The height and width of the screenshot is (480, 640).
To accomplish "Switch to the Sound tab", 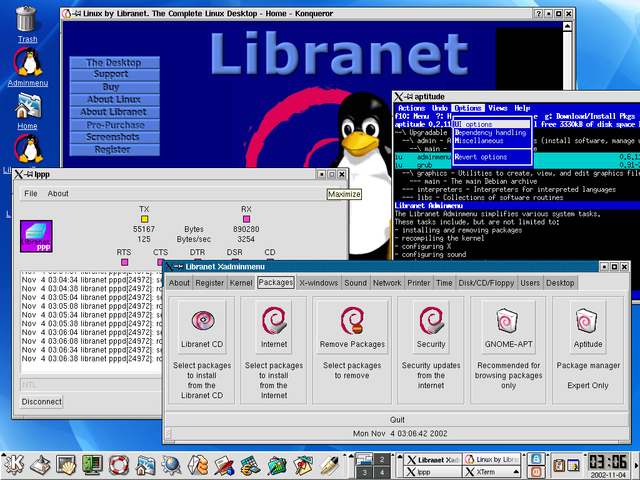I will tap(355, 283).
